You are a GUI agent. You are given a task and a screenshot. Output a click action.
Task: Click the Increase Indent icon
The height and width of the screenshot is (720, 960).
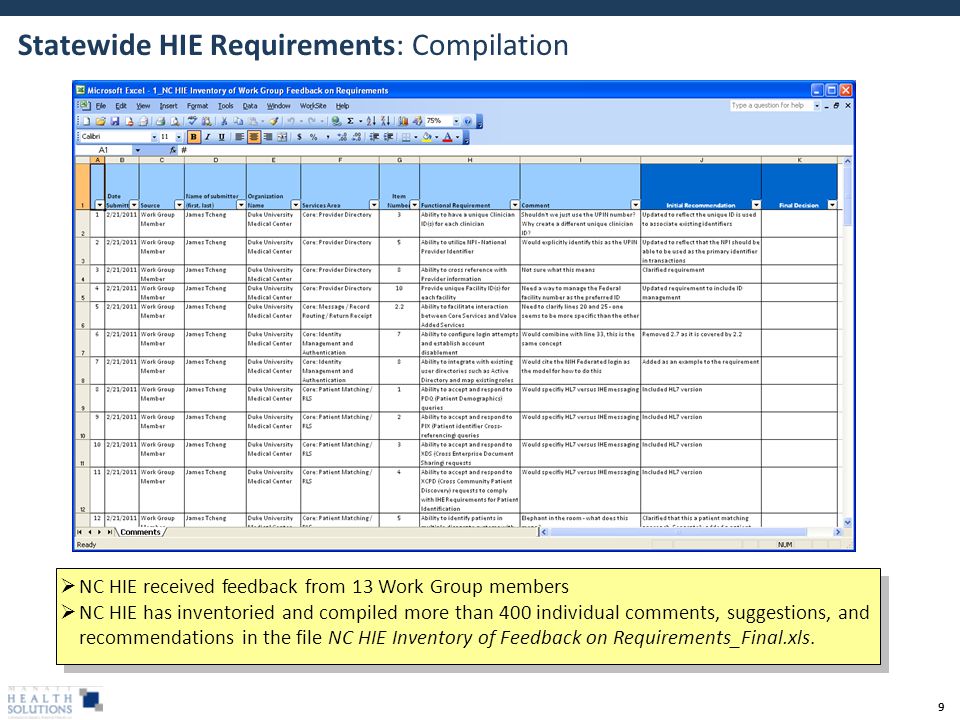[x=389, y=137]
